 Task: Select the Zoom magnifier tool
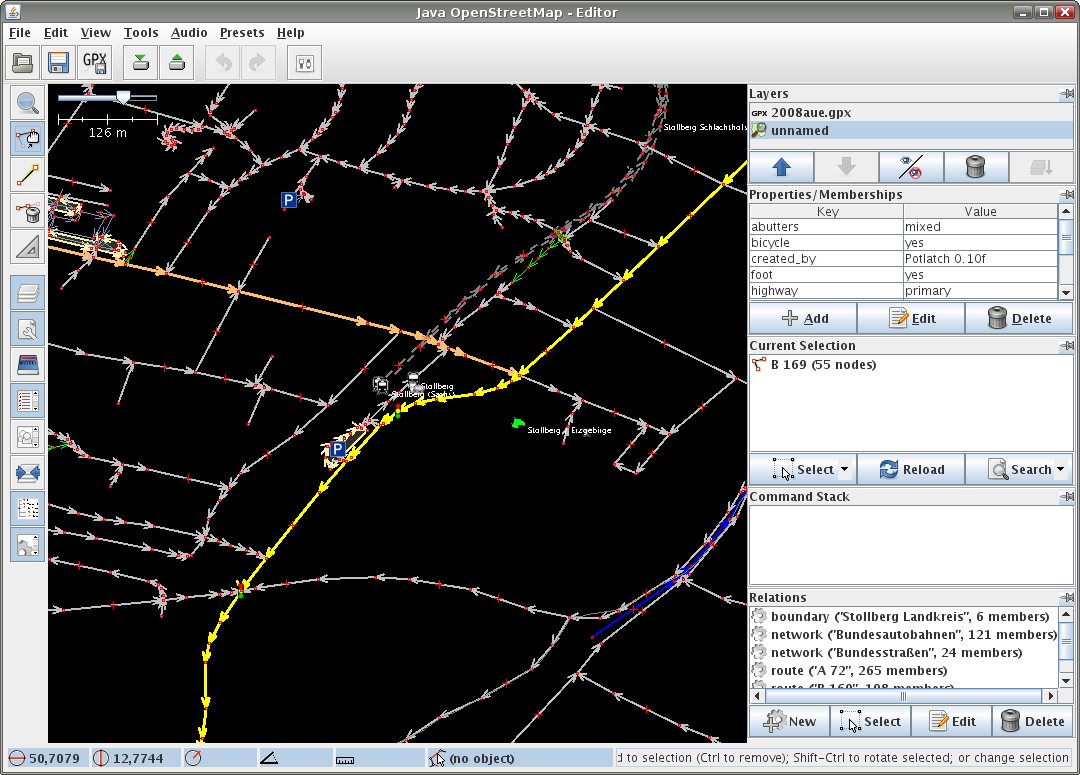tap(28, 103)
